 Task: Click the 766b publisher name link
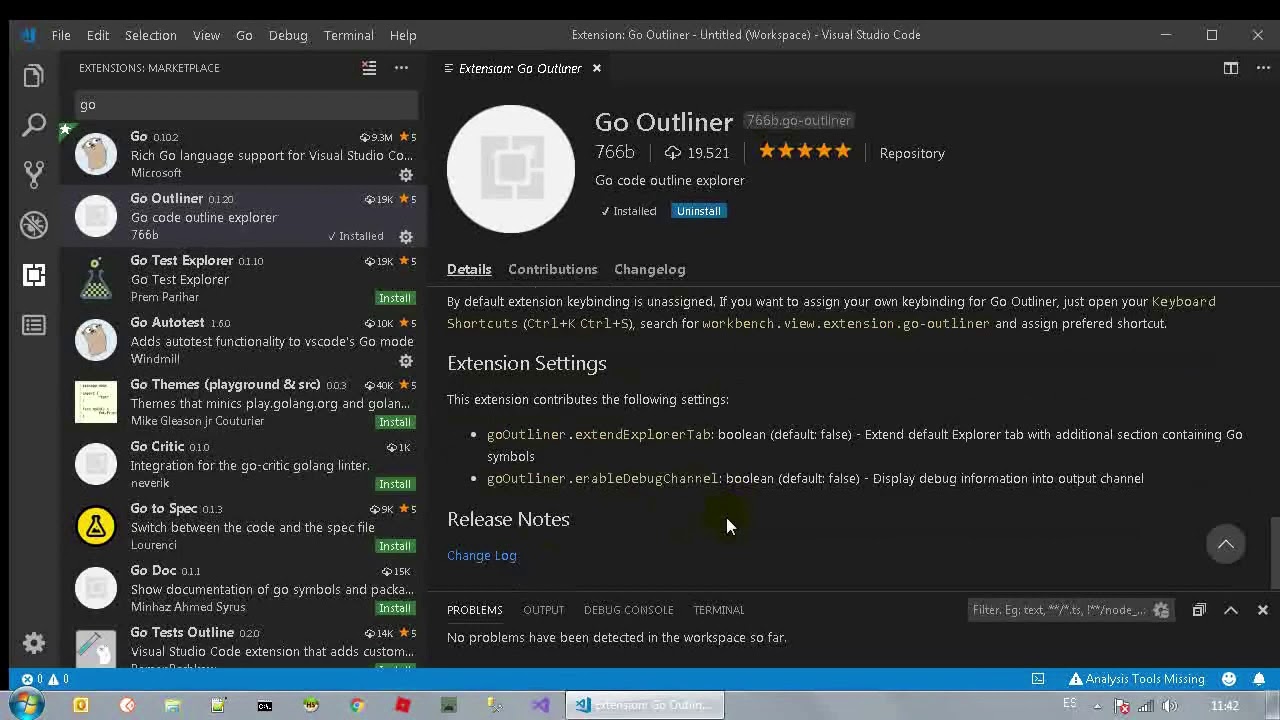tap(615, 152)
